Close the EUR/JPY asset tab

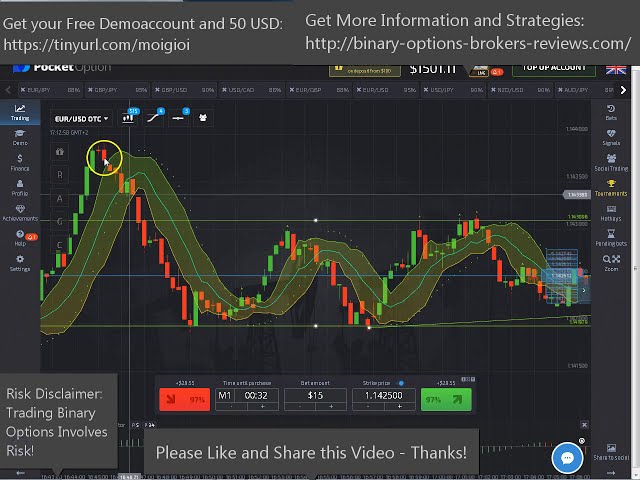(x=23, y=90)
